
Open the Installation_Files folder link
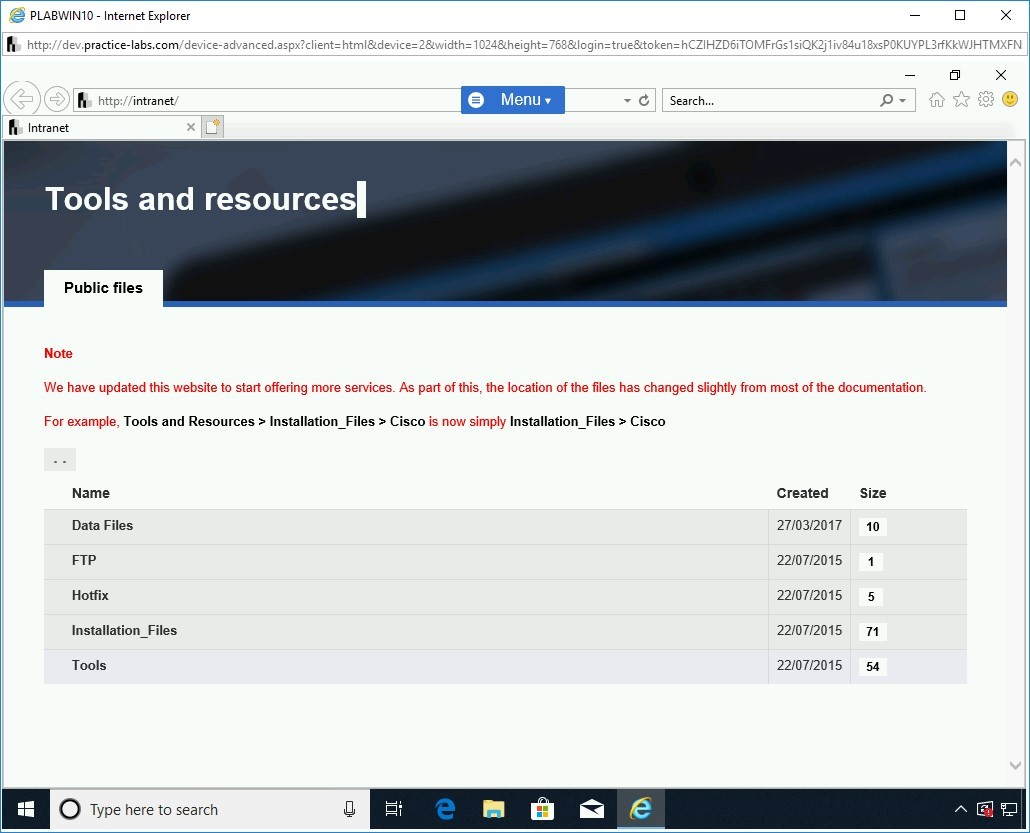point(124,631)
